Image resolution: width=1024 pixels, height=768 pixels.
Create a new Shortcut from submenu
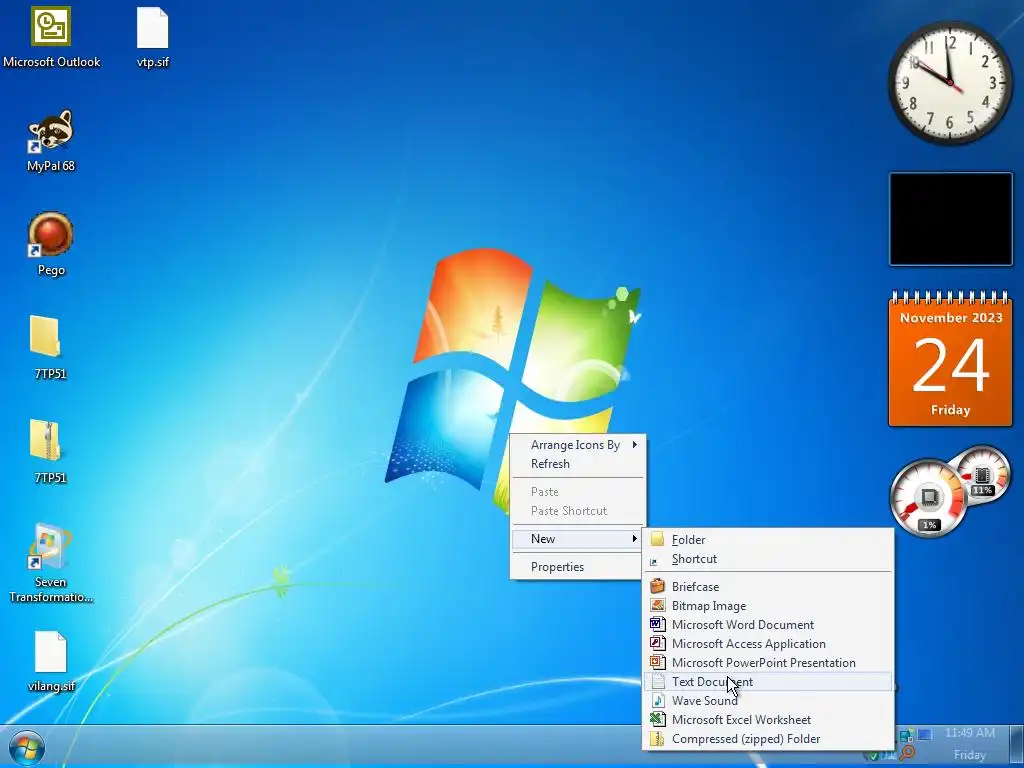(x=768, y=559)
